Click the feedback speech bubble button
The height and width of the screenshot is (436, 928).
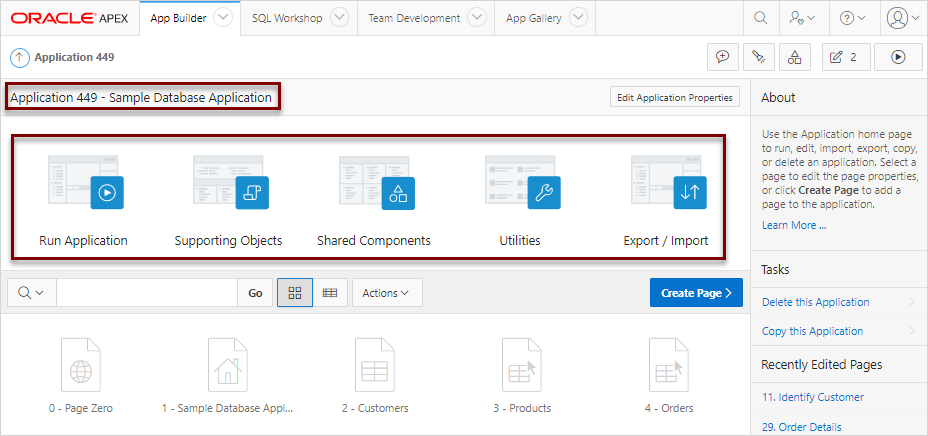pyautogui.click(x=722, y=57)
